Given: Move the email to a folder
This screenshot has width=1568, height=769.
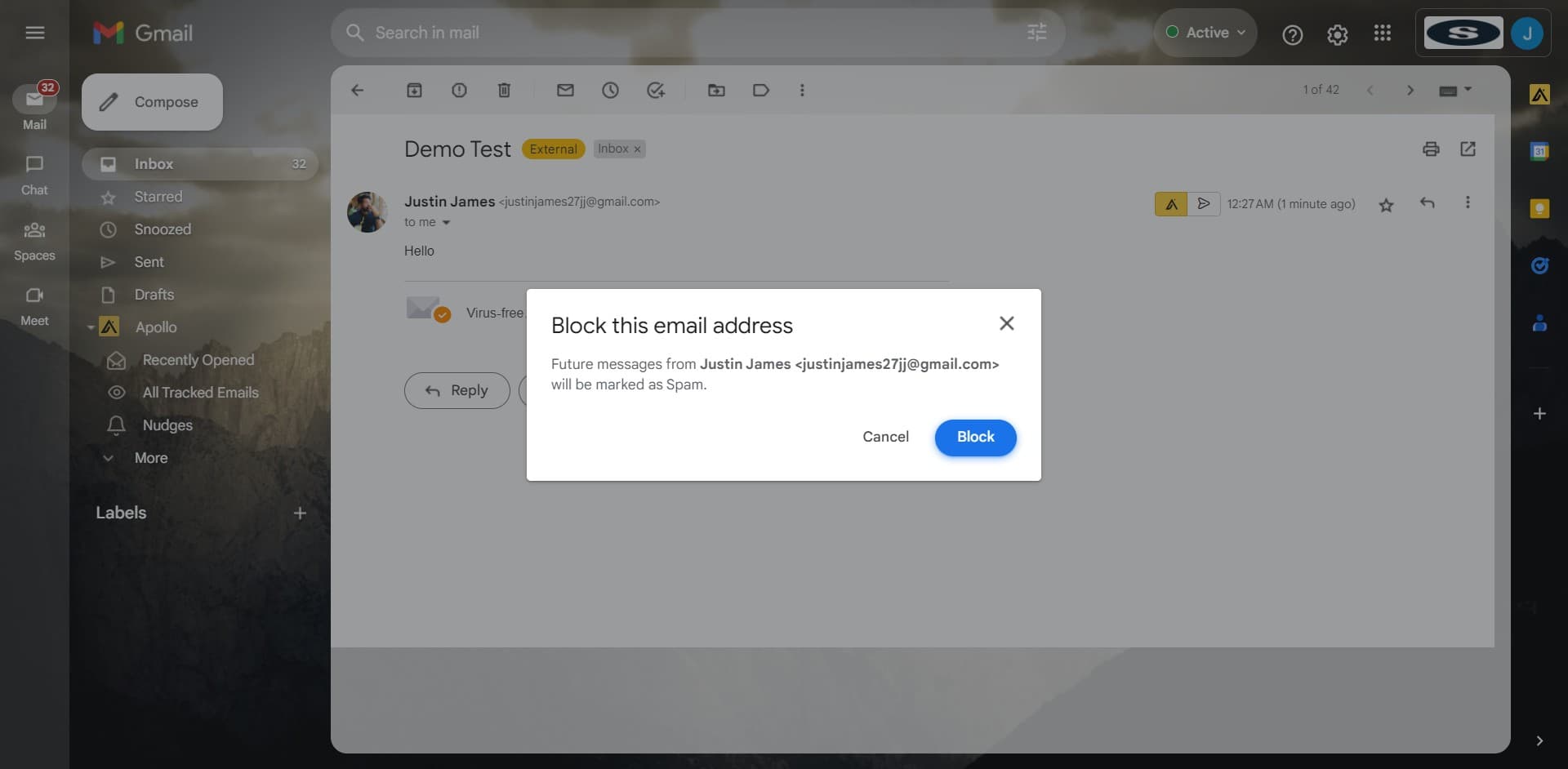Looking at the screenshot, I should tap(716, 90).
